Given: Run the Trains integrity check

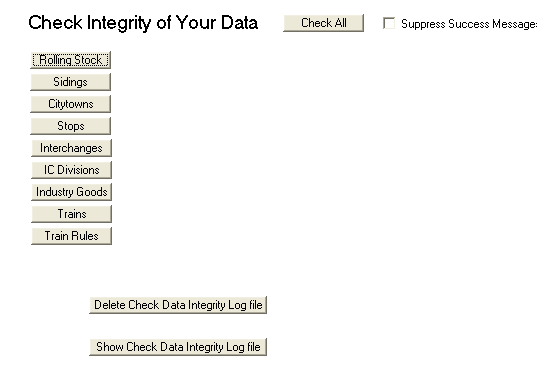Looking at the screenshot, I should click(71, 213).
